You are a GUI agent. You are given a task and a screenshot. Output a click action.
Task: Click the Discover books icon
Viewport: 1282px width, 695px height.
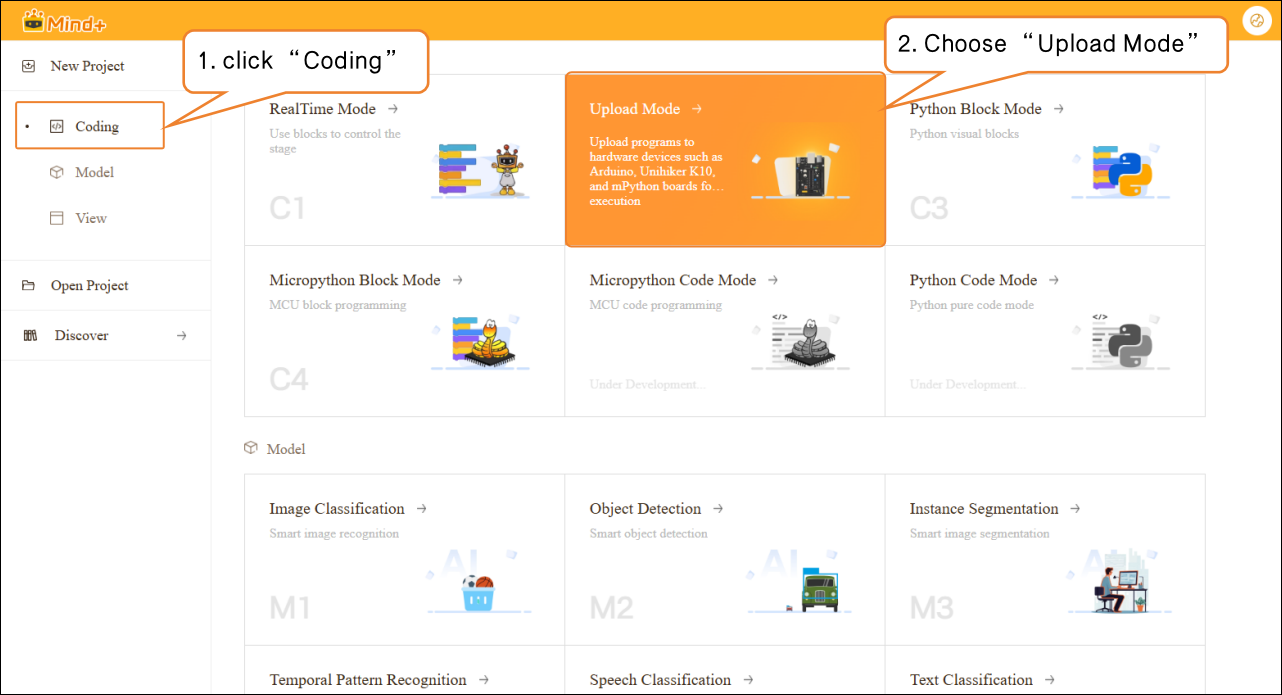coord(29,336)
